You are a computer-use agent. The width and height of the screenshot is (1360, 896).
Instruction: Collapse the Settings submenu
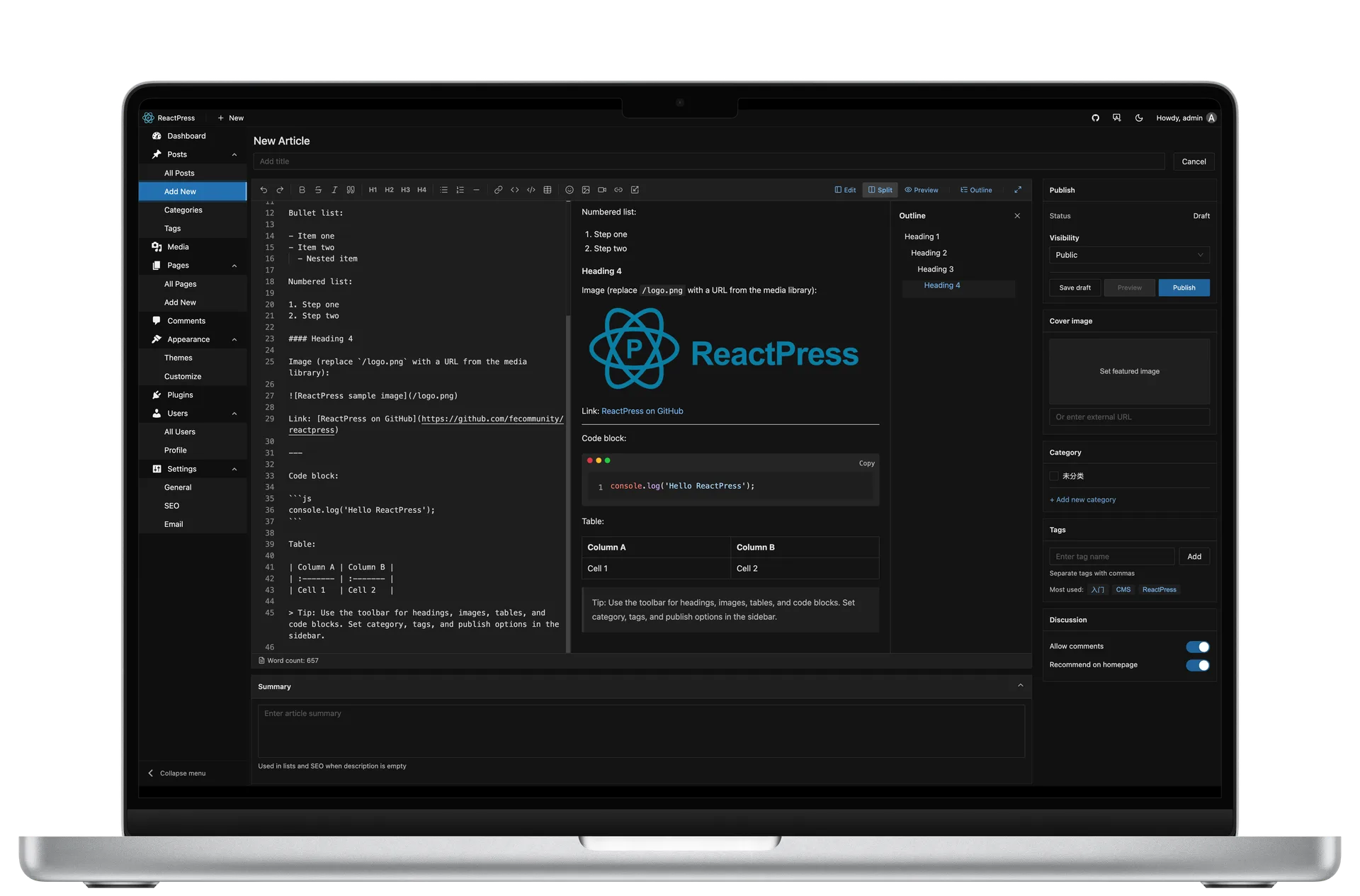[234, 470]
